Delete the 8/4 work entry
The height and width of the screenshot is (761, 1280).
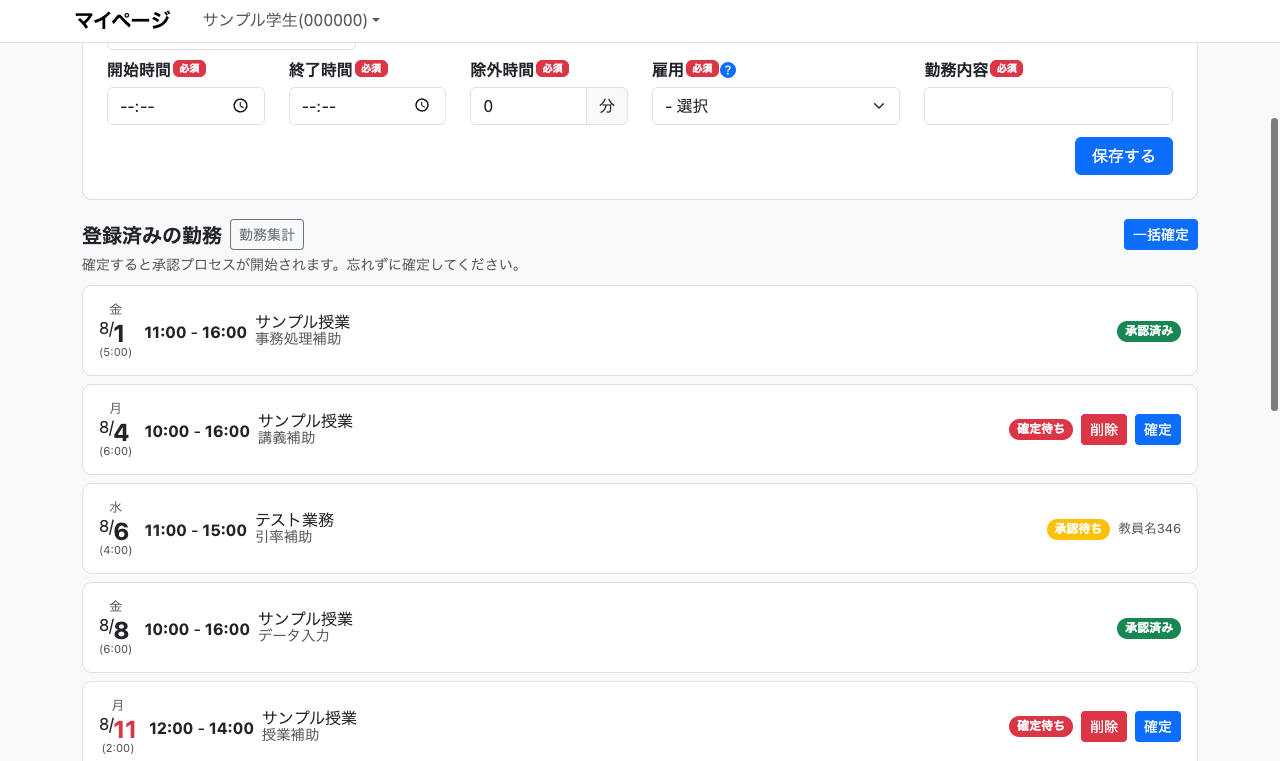point(1104,430)
